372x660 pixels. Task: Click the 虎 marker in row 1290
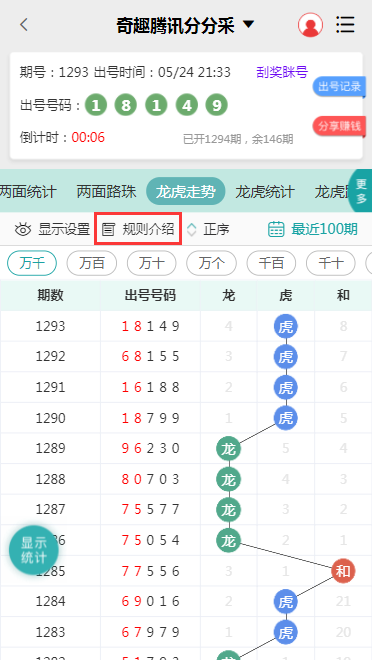(286, 418)
